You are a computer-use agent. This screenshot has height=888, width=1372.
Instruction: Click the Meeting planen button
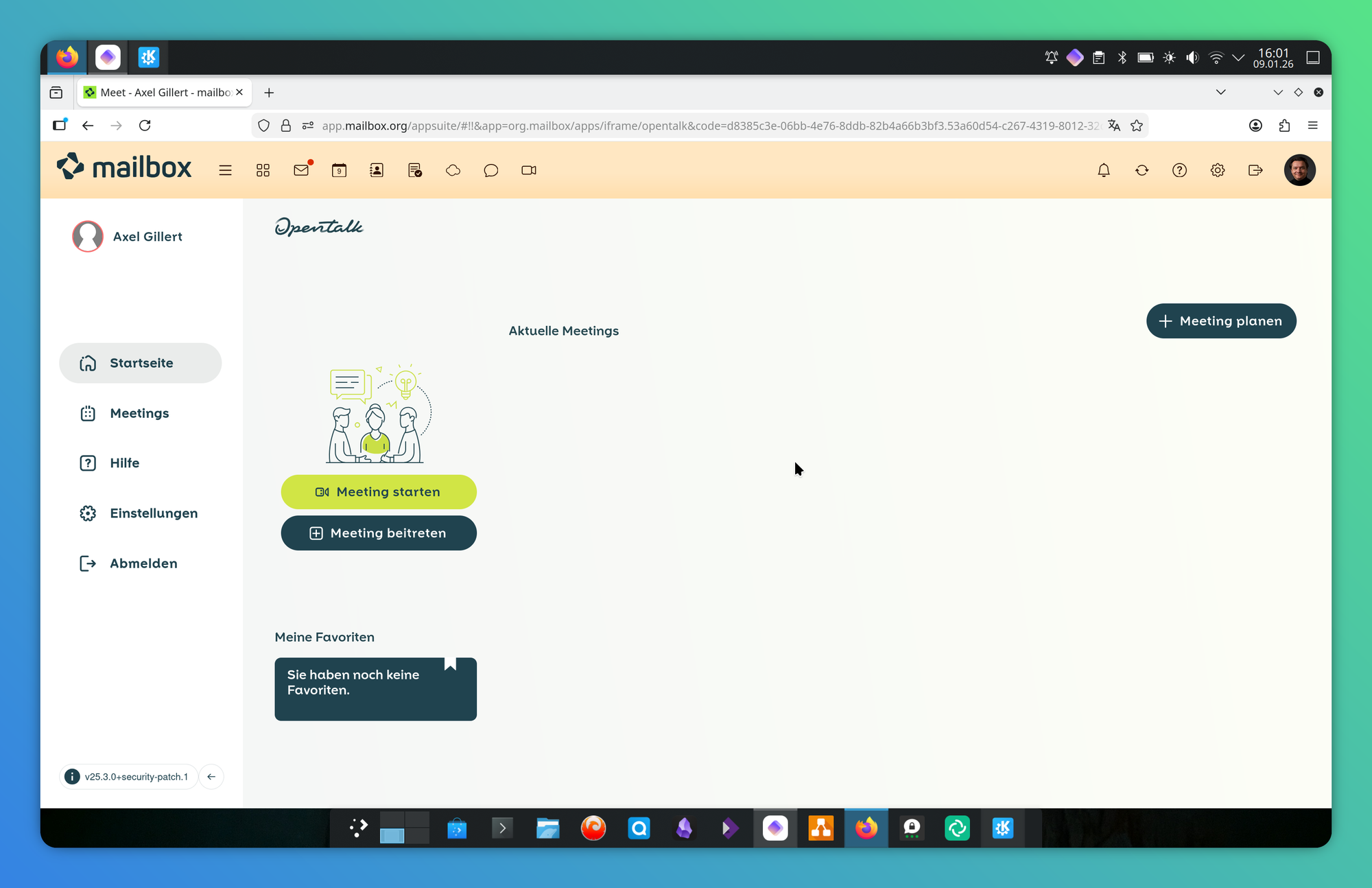click(1221, 321)
